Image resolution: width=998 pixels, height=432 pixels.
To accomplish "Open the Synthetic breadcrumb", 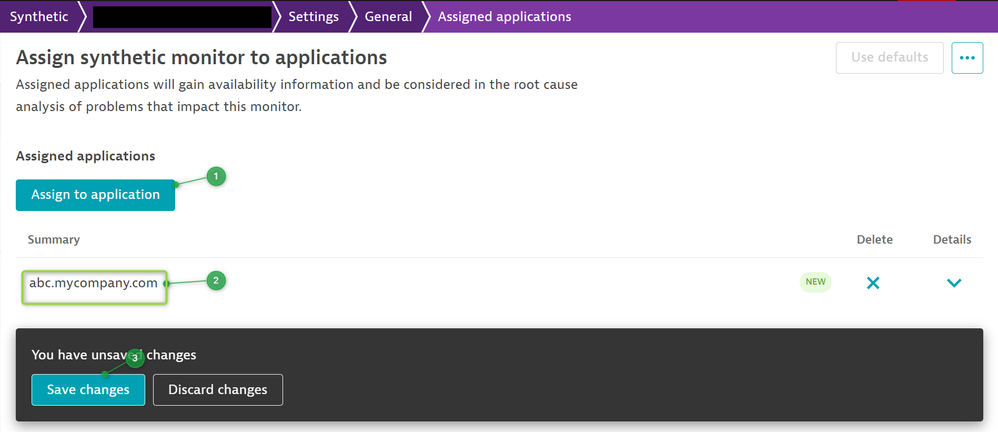I will pos(38,16).
